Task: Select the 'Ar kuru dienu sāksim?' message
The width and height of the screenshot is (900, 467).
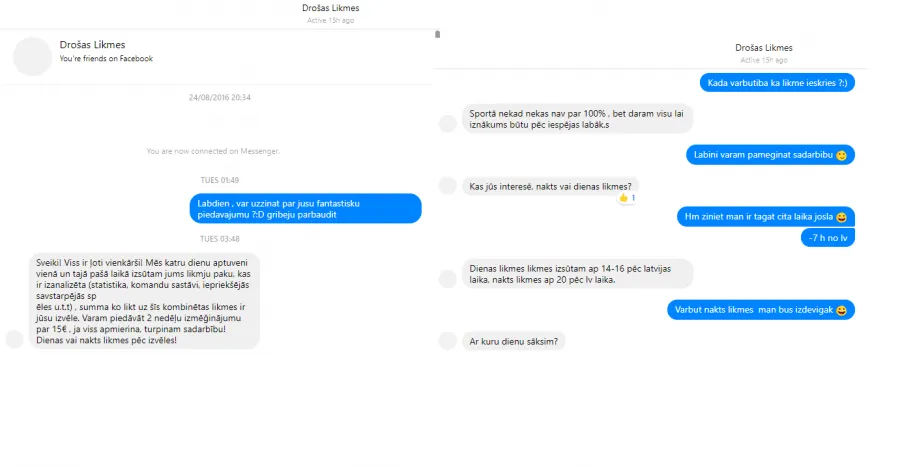Action: point(514,341)
